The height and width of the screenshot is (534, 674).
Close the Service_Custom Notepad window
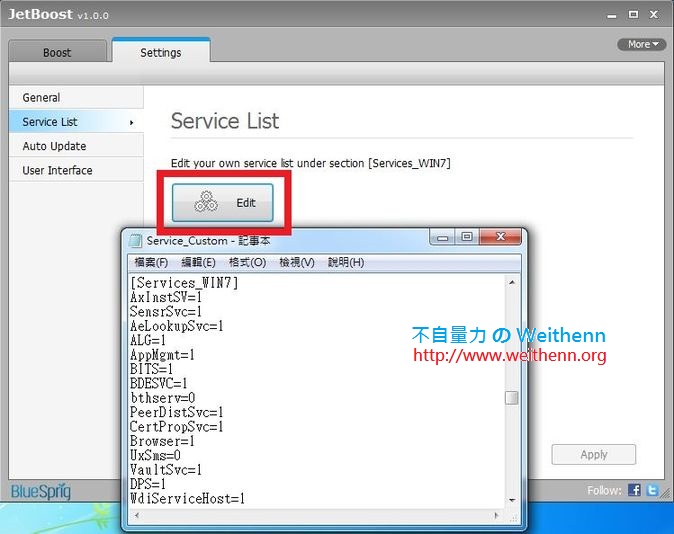(500, 237)
